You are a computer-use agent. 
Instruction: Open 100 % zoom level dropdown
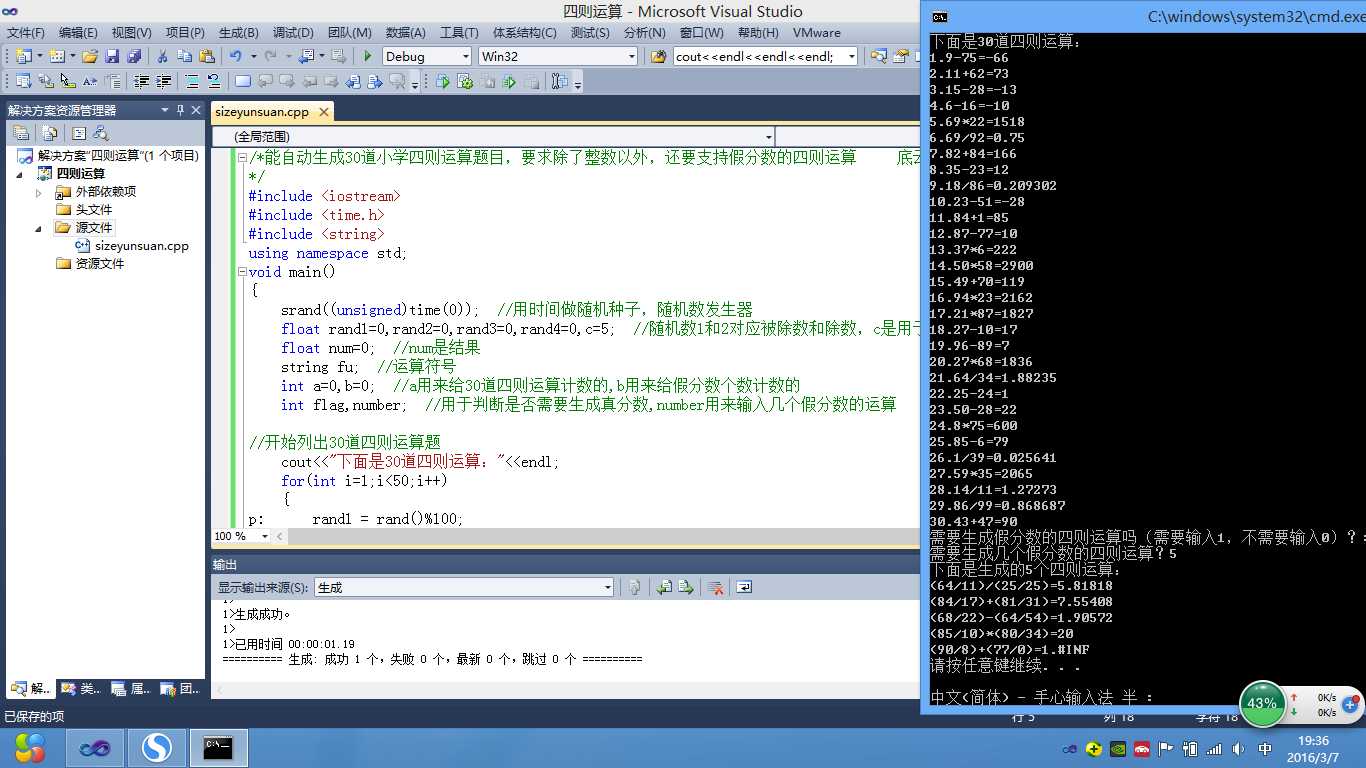264,536
